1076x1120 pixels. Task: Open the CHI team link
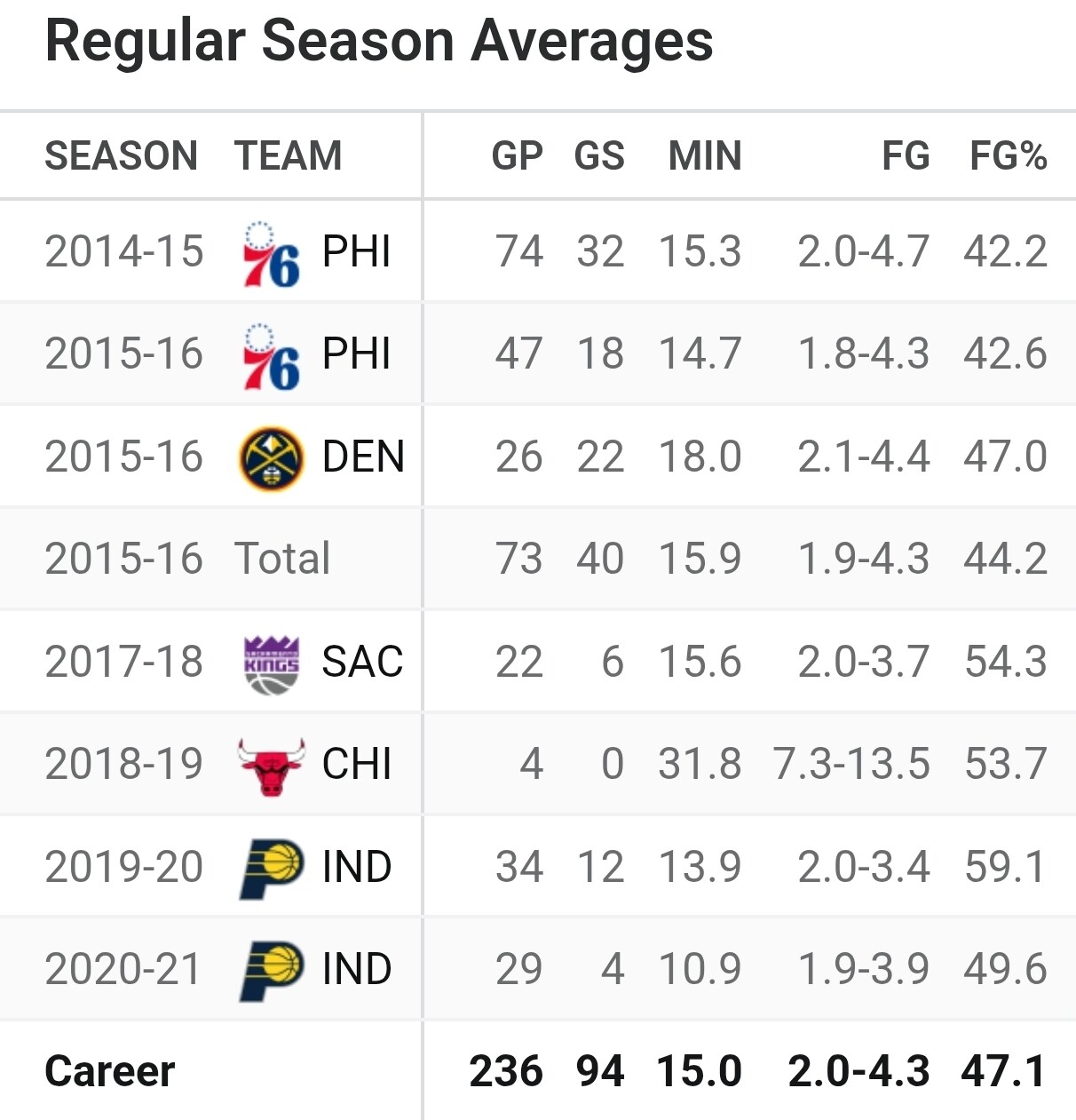pos(356,764)
